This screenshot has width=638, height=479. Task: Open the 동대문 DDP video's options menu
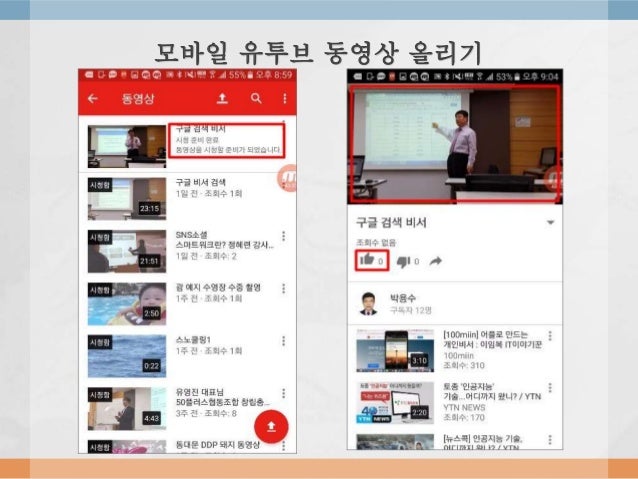tap(284, 446)
